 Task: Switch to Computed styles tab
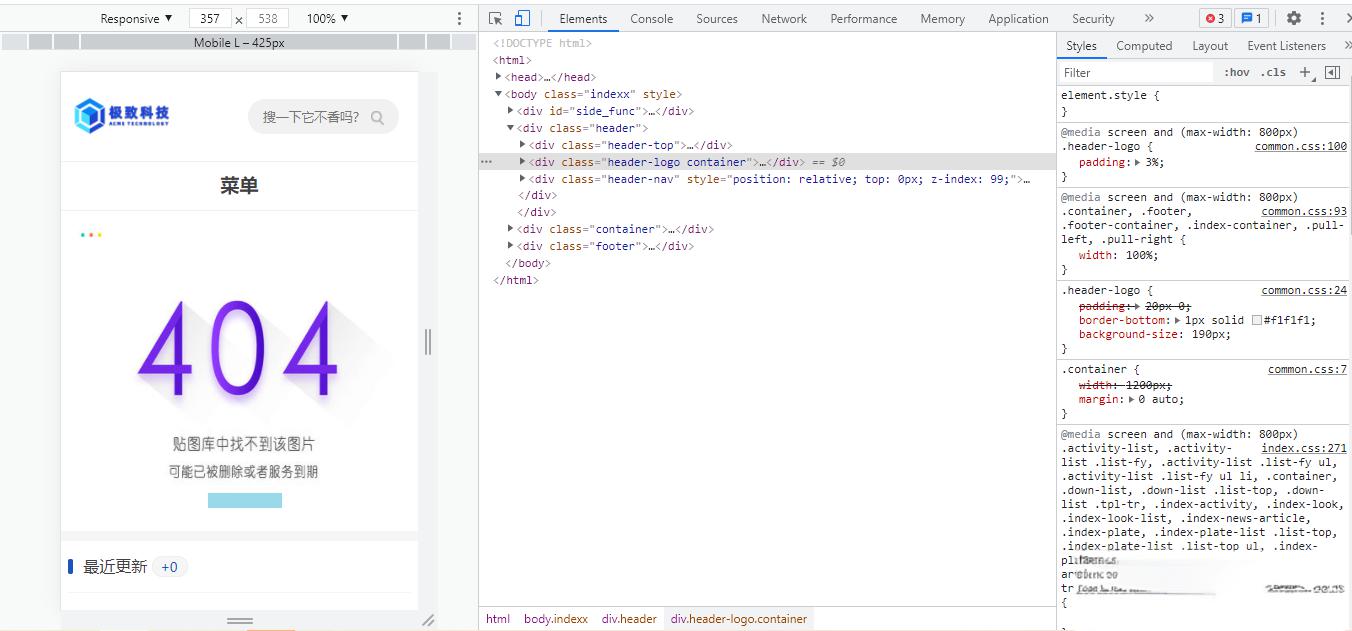click(x=1144, y=45)
